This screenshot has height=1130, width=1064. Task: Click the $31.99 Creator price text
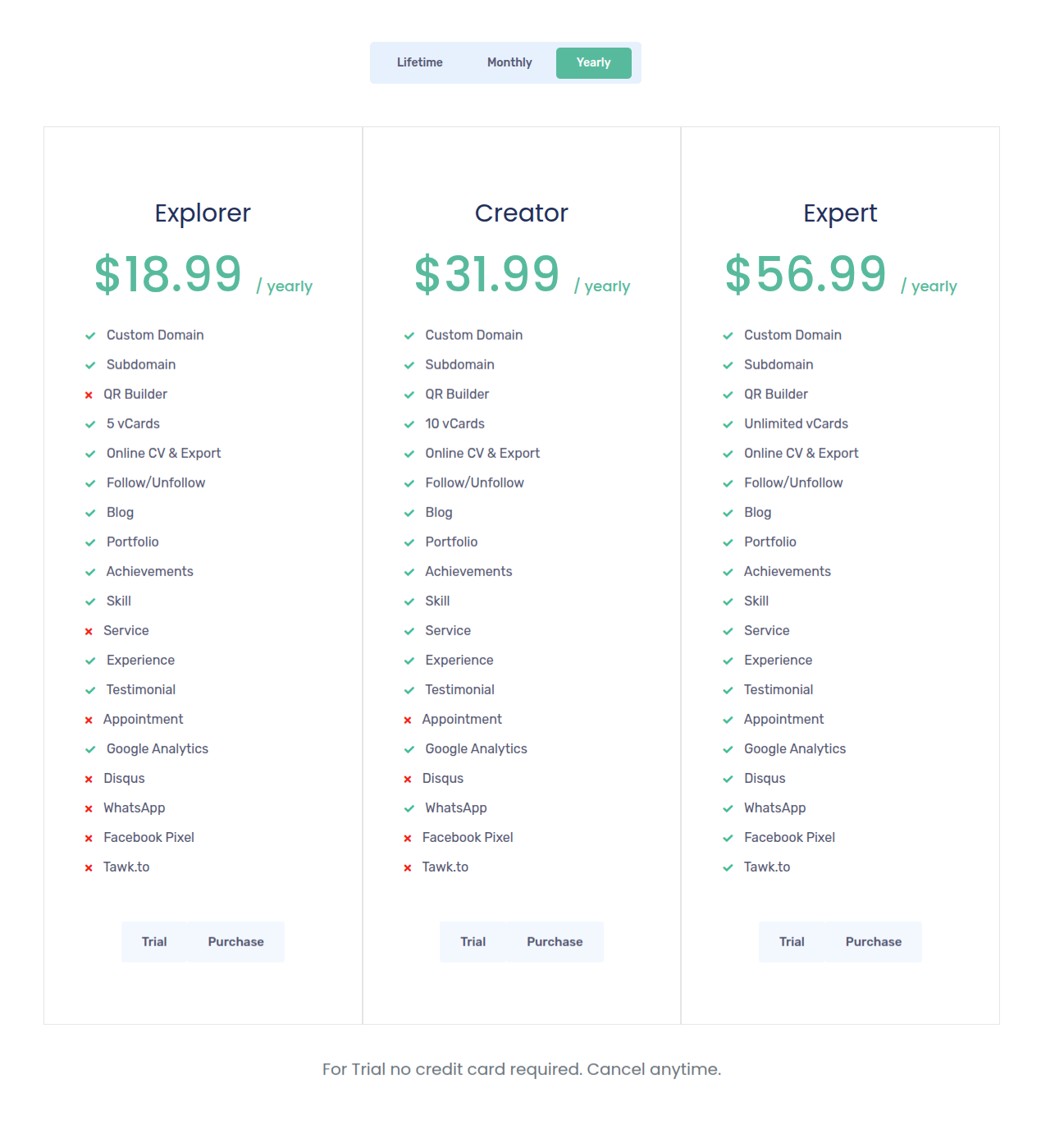point(487,275)
